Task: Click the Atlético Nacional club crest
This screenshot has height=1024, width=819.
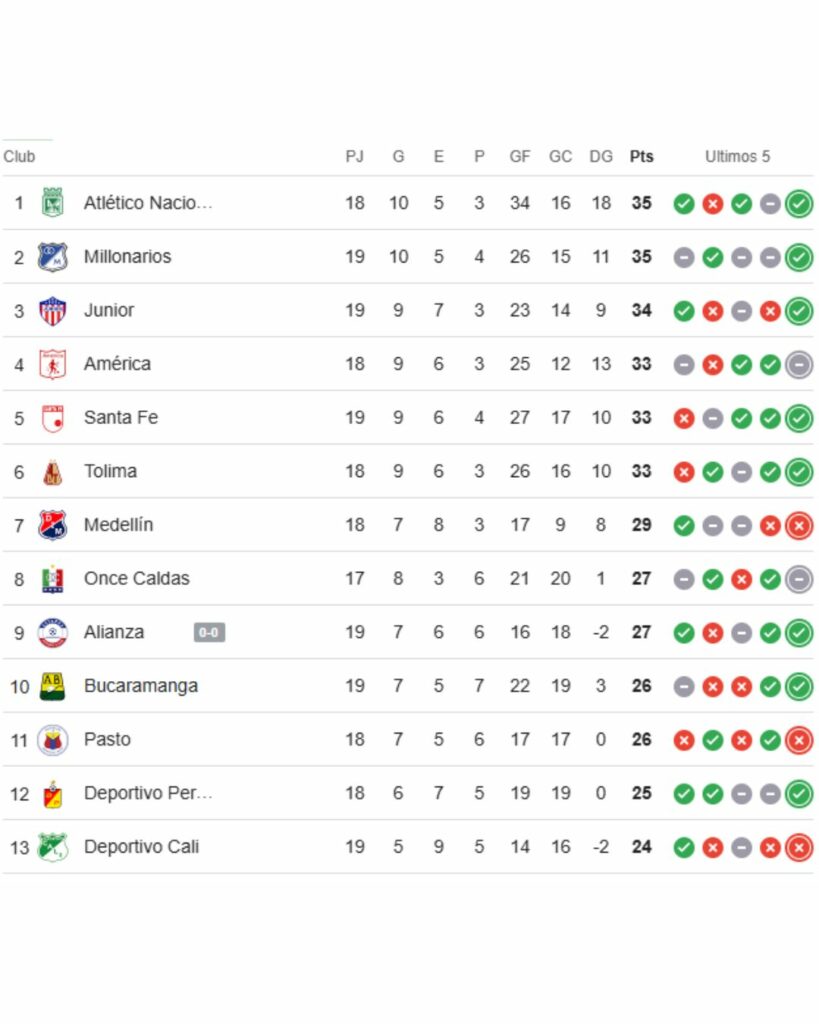Action: [x=52, y=202]
